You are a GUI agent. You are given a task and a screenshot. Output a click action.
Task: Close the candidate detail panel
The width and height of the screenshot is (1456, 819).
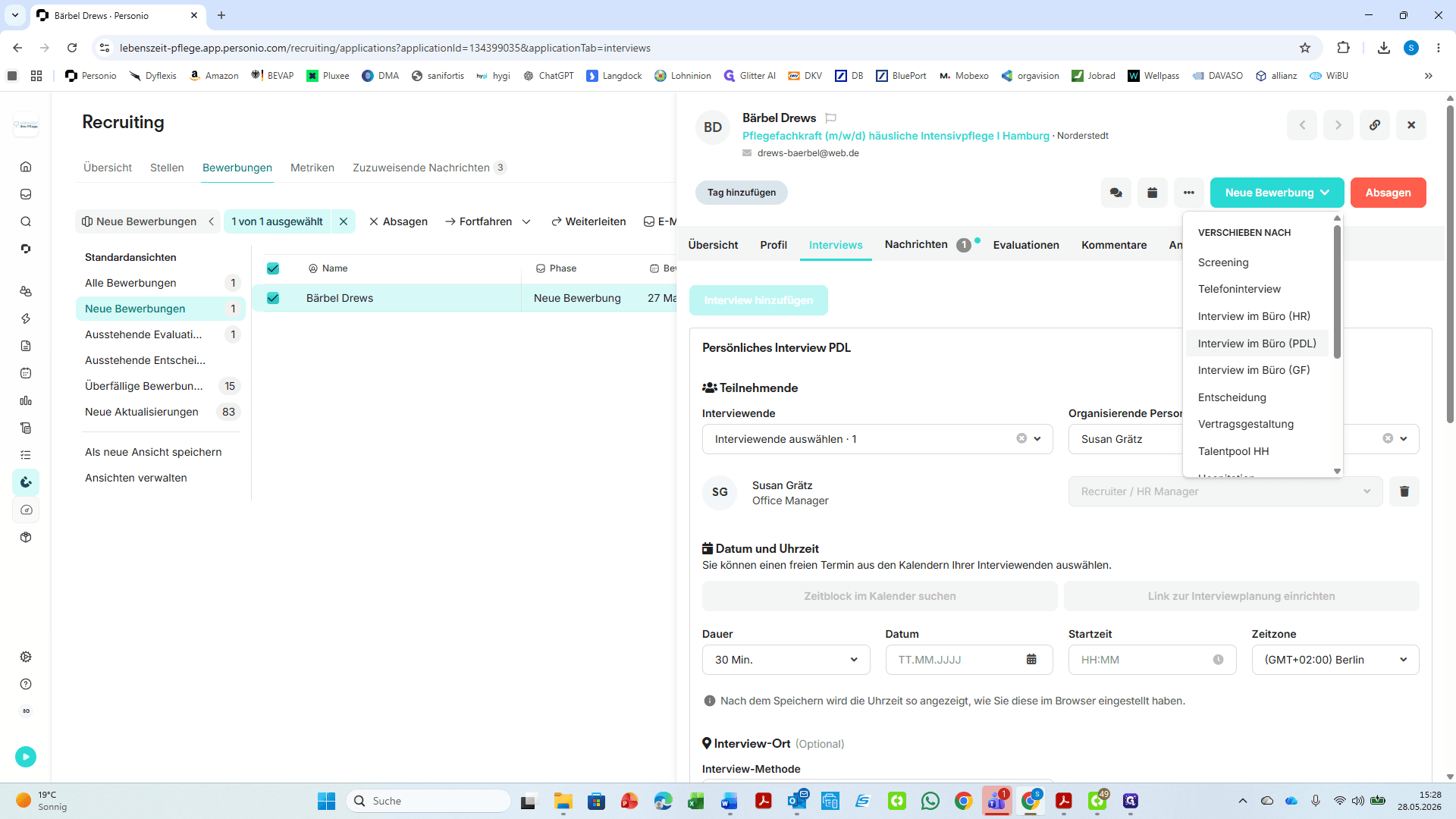tap(1411, 125)
